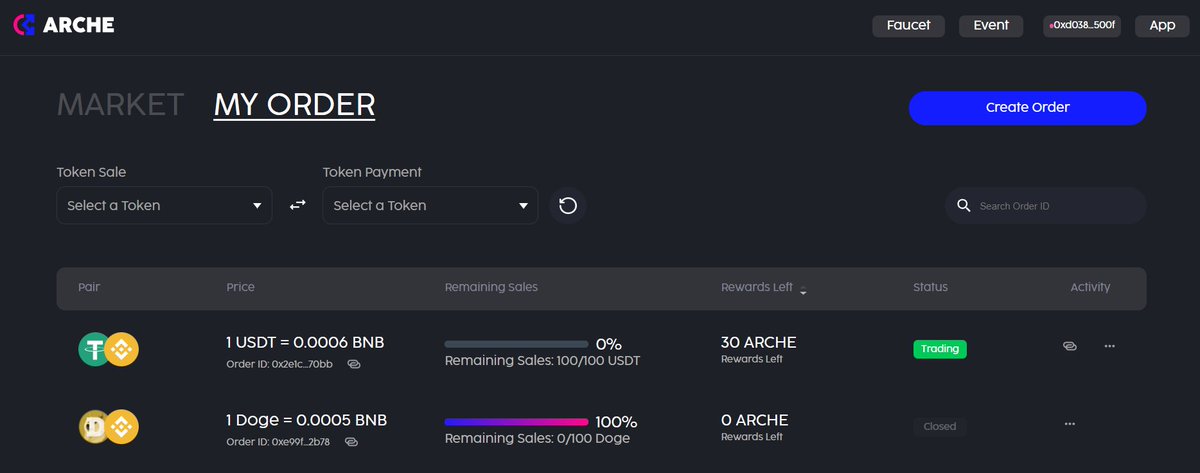Open three-dot menu for USDT order
1200x473 pixels.
(x=1109, y=346)
